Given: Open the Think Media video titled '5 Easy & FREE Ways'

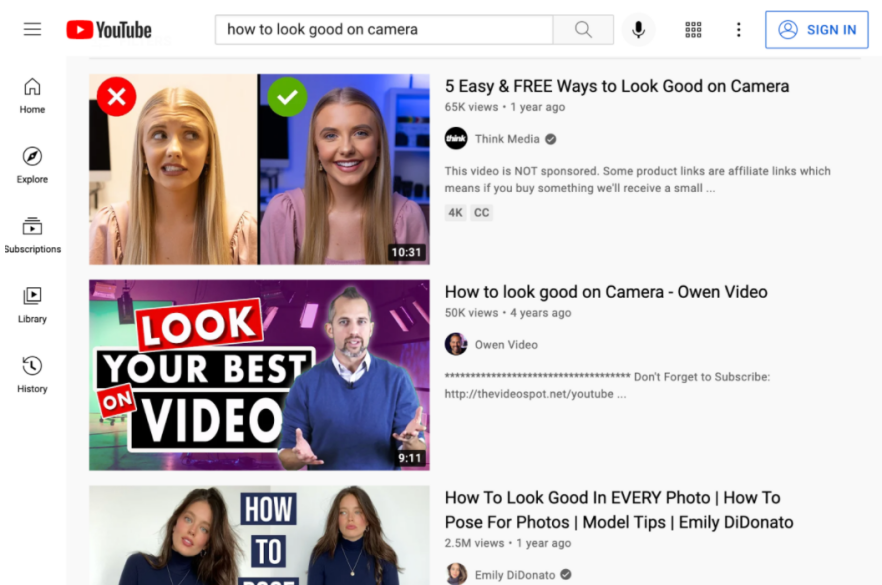Looking at the screenshot, I should click(x=616, y=87).
